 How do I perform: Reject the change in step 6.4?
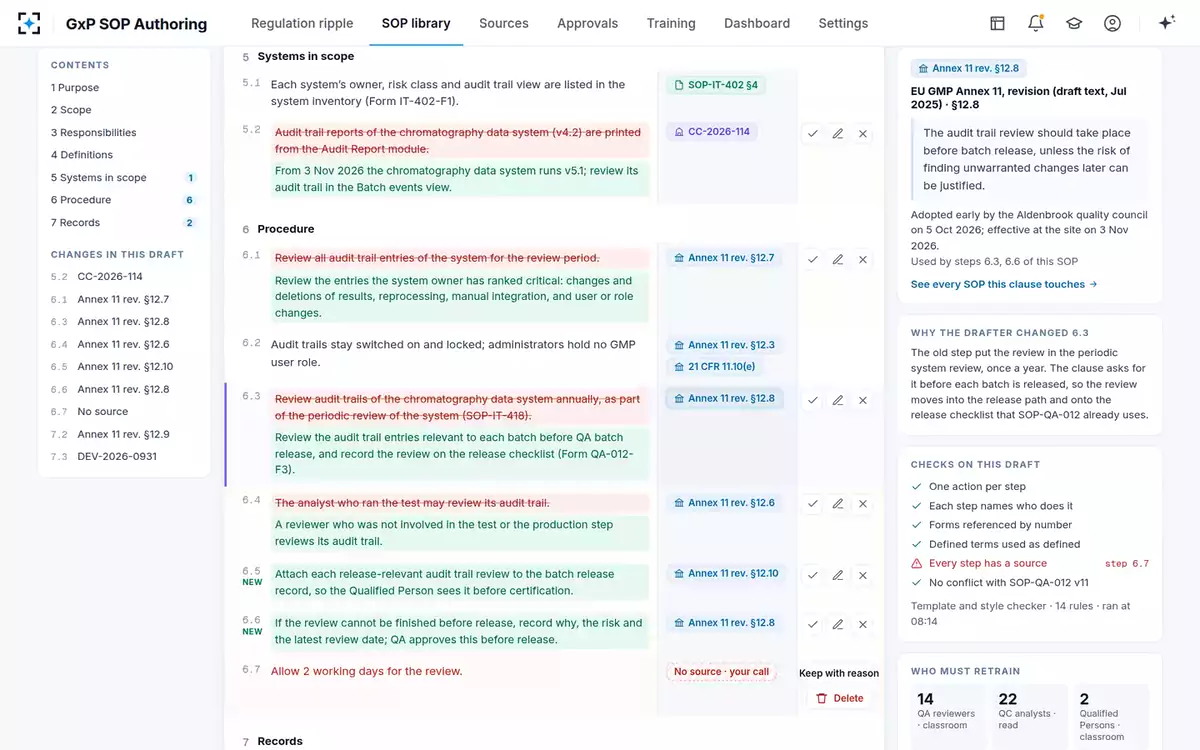coord(863,504)
